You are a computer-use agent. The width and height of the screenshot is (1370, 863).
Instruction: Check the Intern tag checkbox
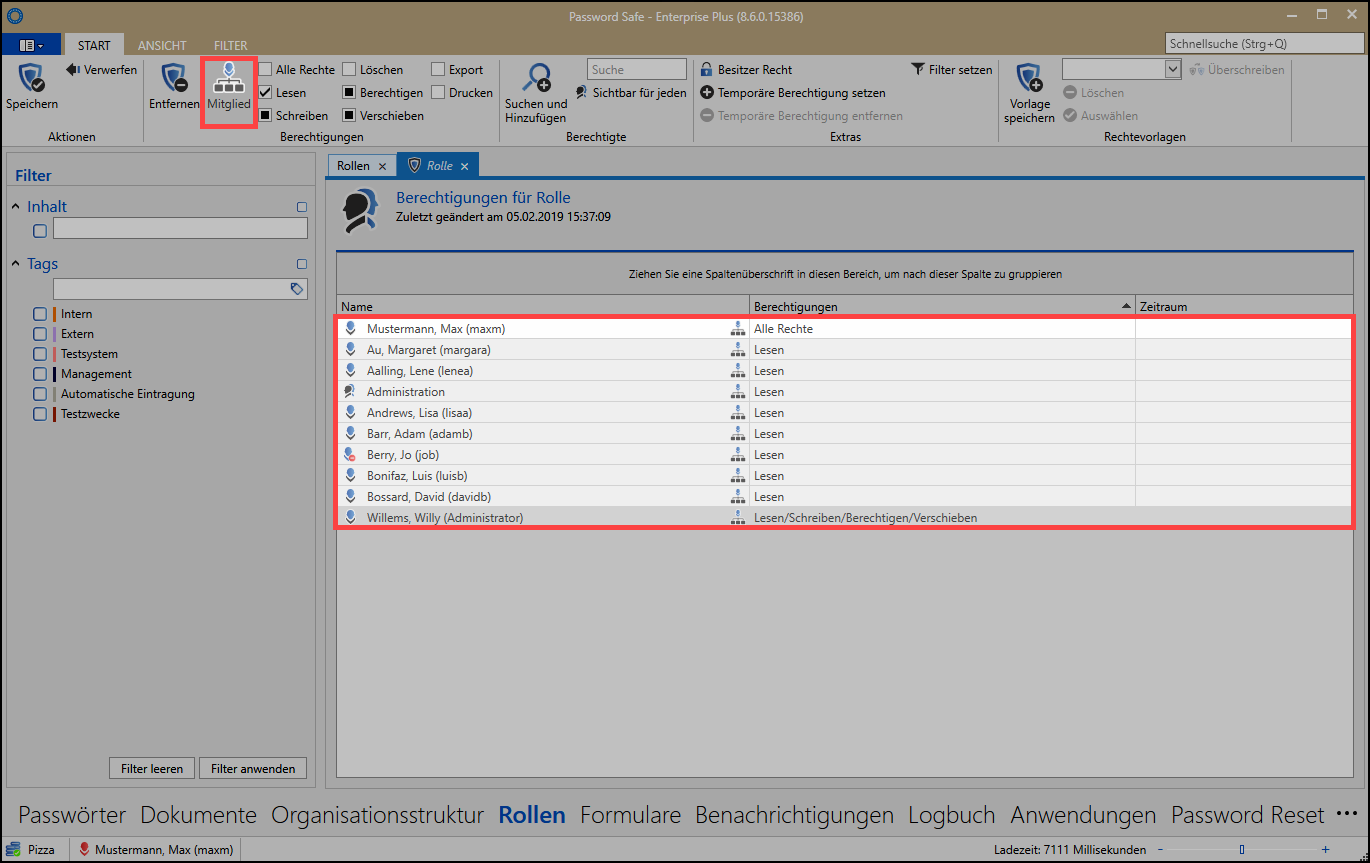pos(40,314)
